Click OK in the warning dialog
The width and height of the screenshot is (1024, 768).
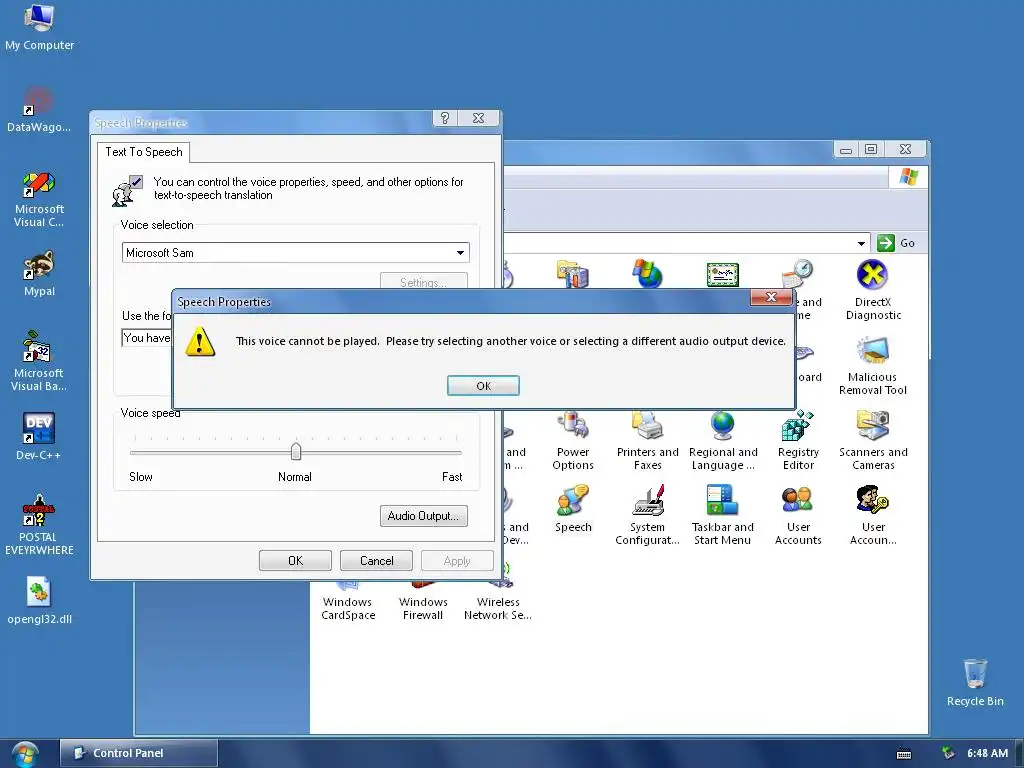point(483,385)
